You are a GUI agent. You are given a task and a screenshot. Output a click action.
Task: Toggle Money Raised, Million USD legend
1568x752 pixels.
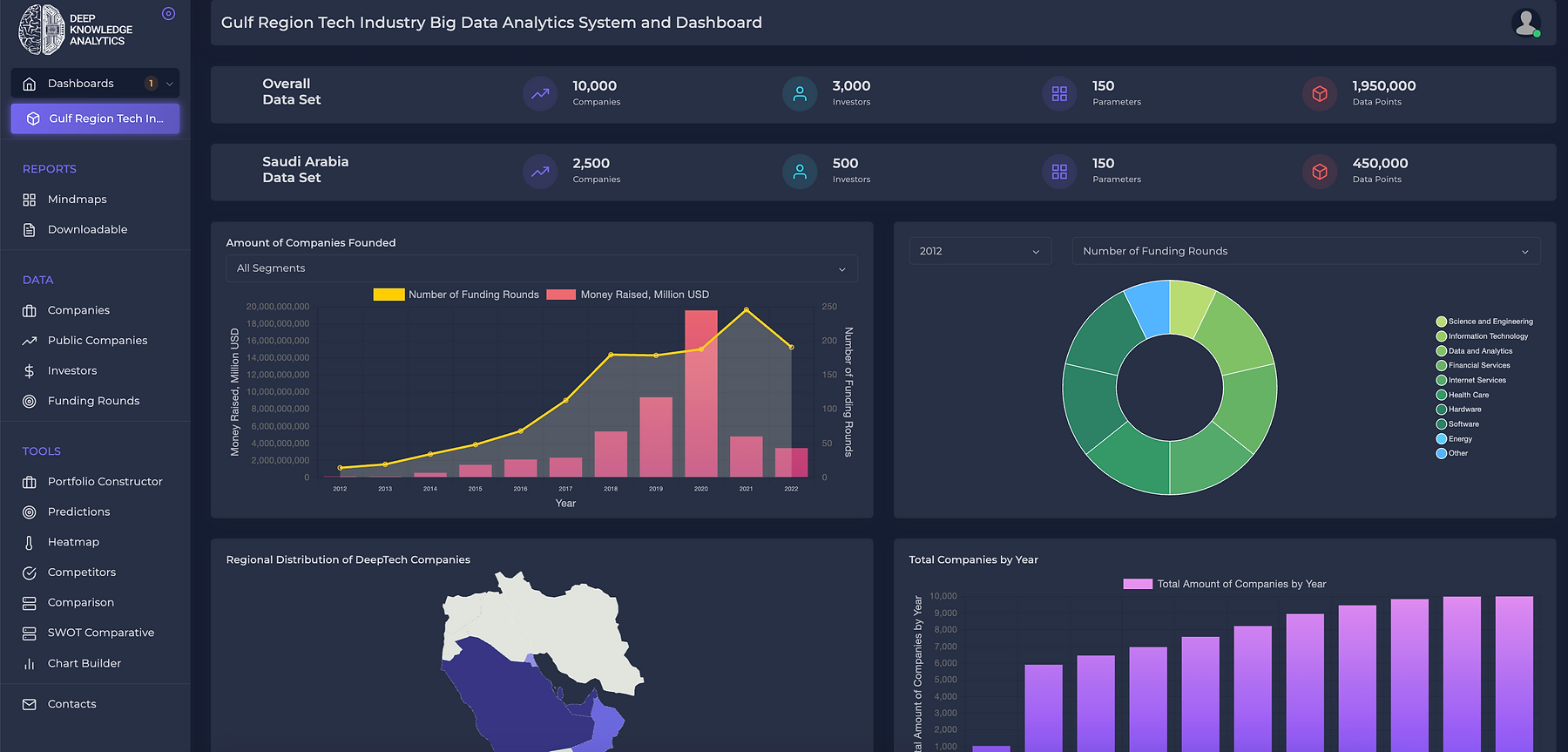tap(628, 295)
